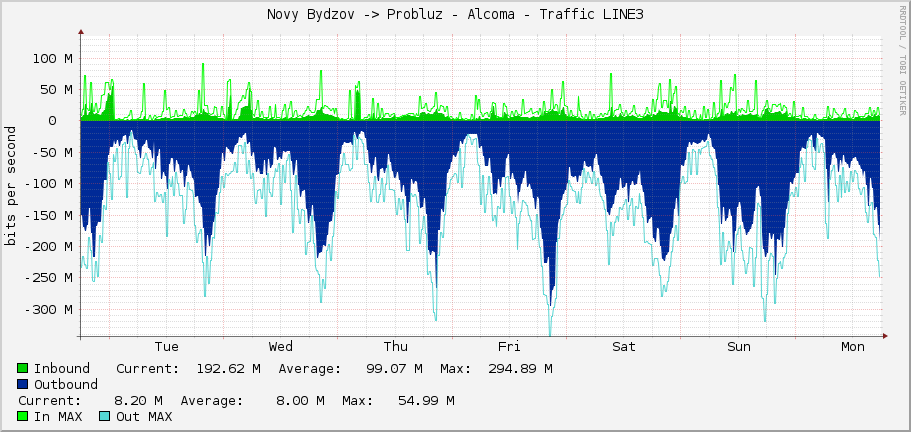Click the 'Sat' x-axis day label
The width and height of the screenshot is (911, 432).
(623, 347)
